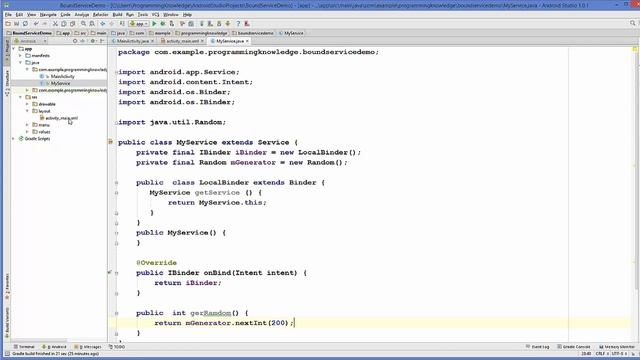Collapse the app module tree node
The image size is (640, 360).
13,49
